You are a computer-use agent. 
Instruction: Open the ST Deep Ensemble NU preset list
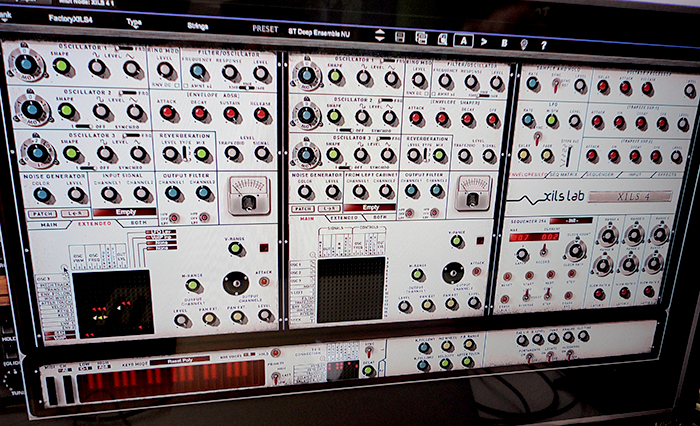(x=319, y=33)
